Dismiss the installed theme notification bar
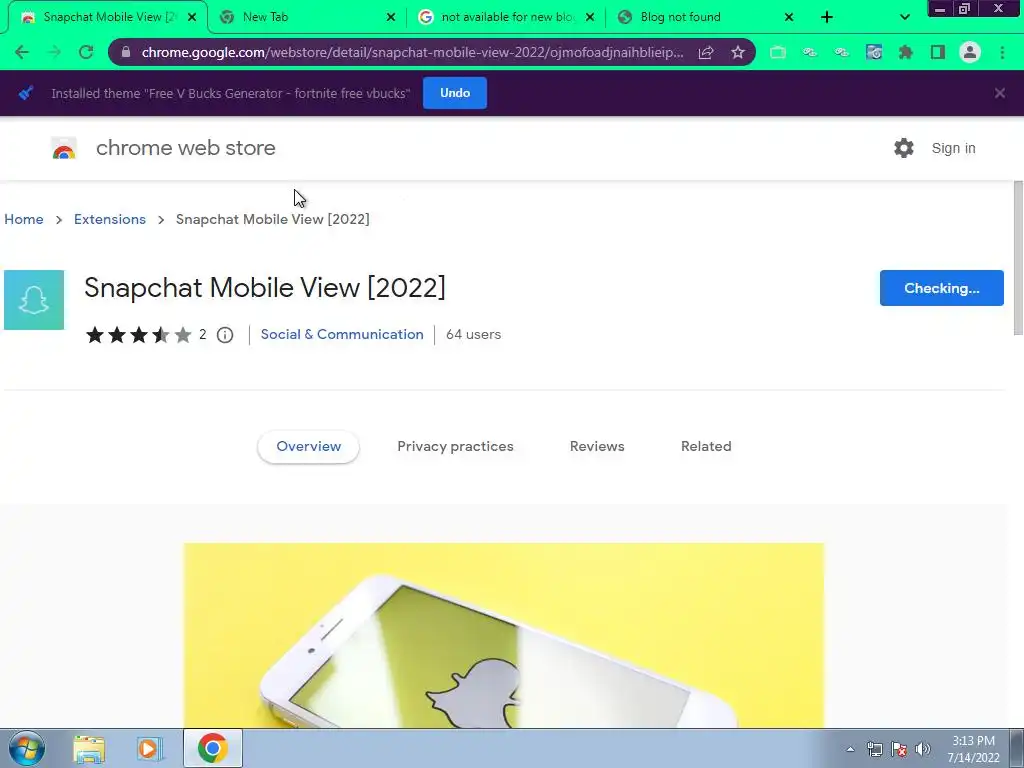The width and height of the screenshot is (1024, 768). 999,93
